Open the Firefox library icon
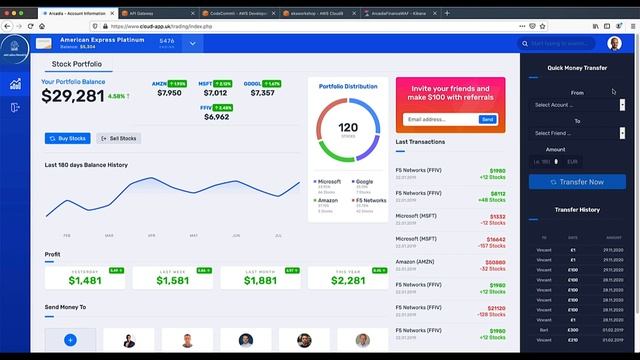Viewport: 640px width, 360px height. pyautogui.click(x=596, y=26)
